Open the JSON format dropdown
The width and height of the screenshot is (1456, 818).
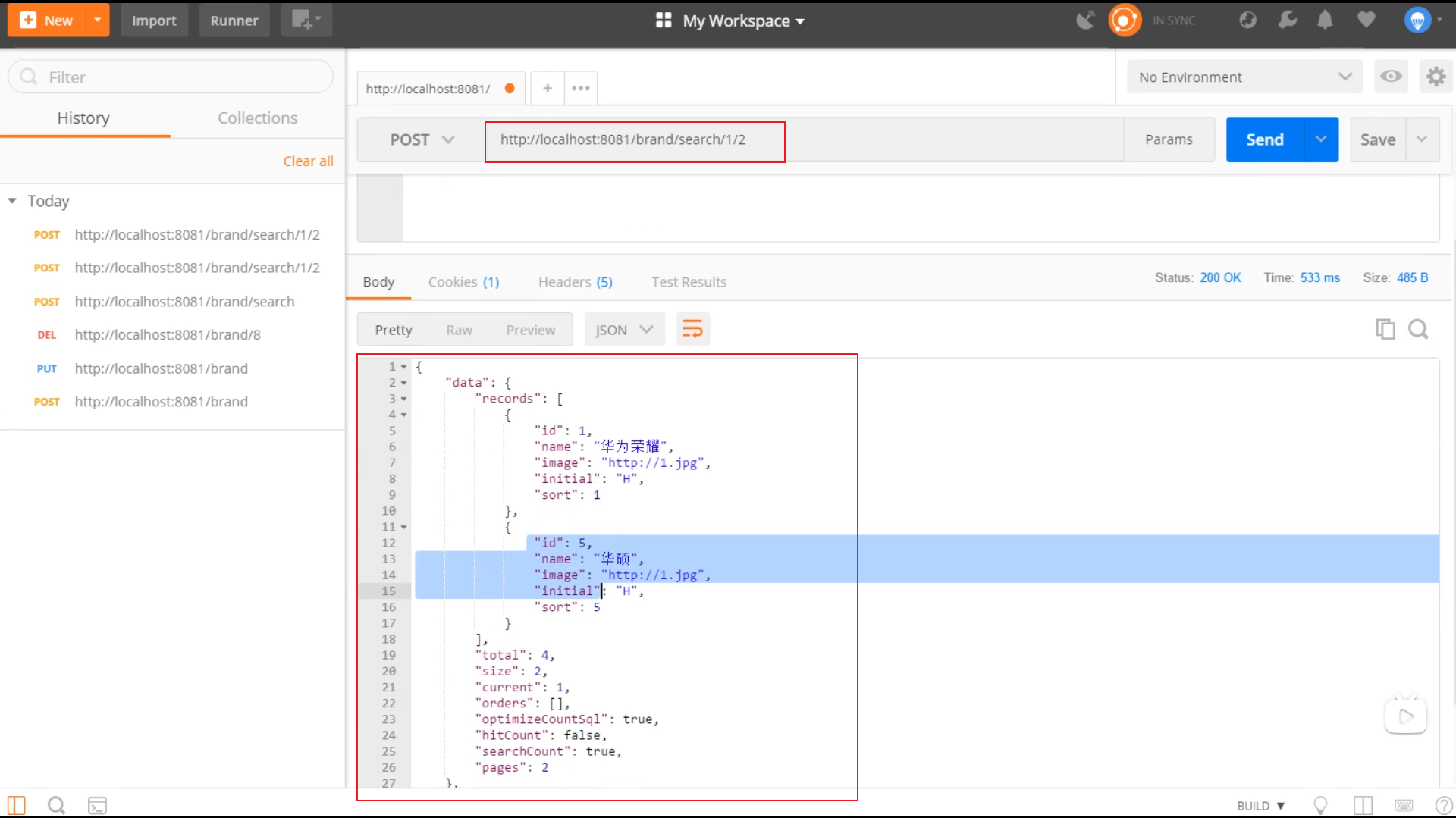pos(624,329)
